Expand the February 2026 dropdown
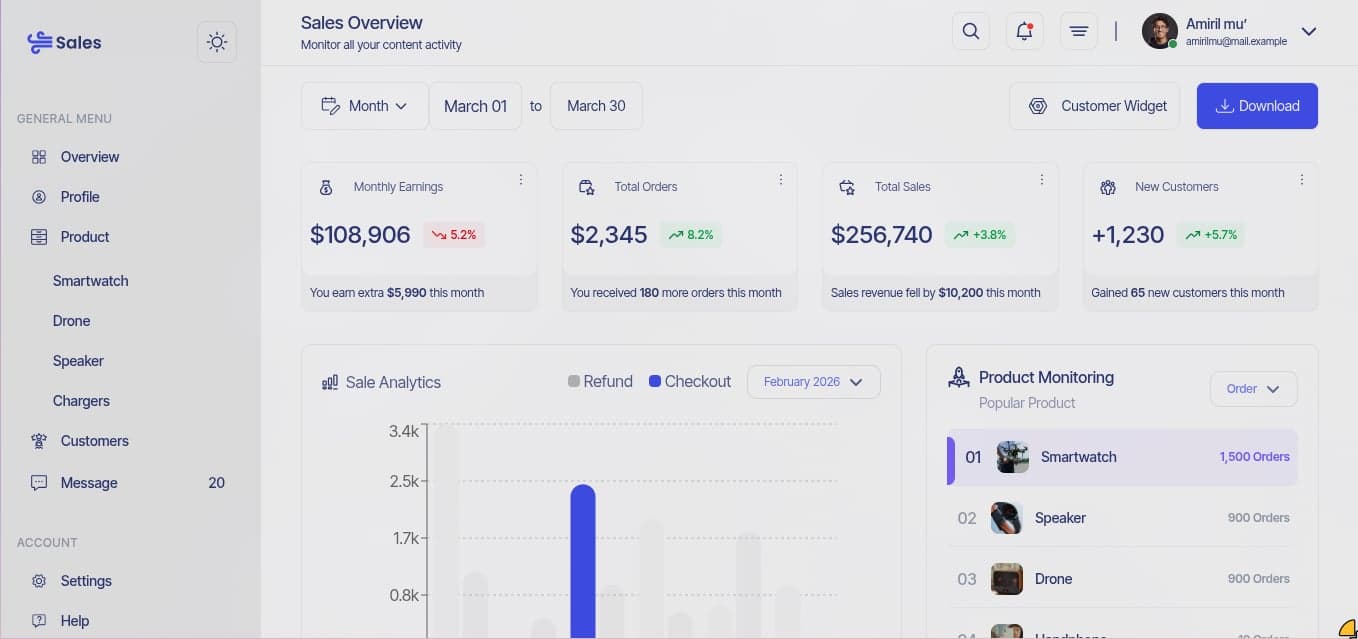Image resolution: width=1358 pixels, height=639 pixels. (x=813, y=381)
